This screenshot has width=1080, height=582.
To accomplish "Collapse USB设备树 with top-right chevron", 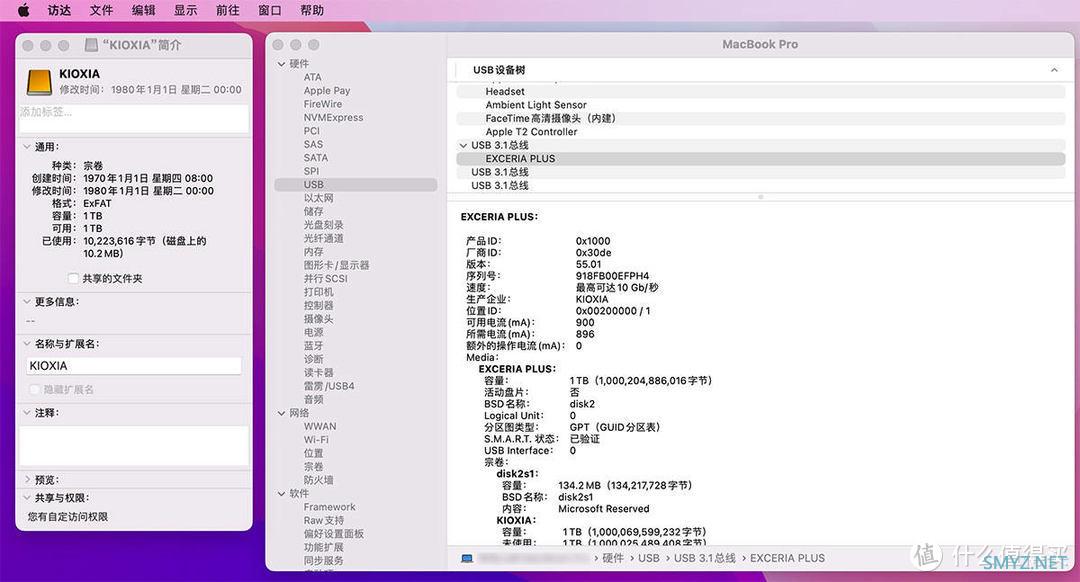I will (1054, 70).
